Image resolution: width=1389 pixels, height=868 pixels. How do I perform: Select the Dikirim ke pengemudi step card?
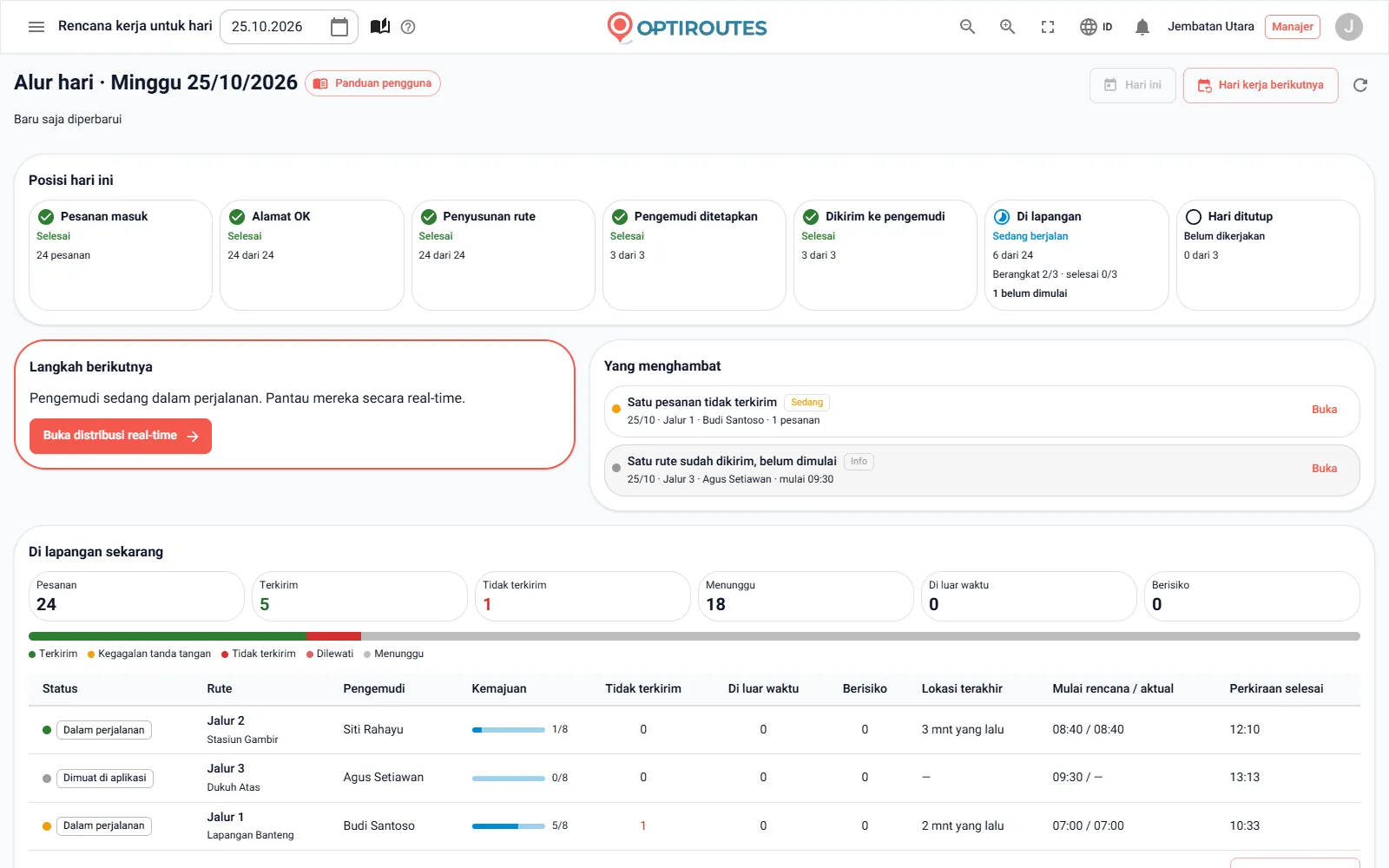click(x=885, y=255)
